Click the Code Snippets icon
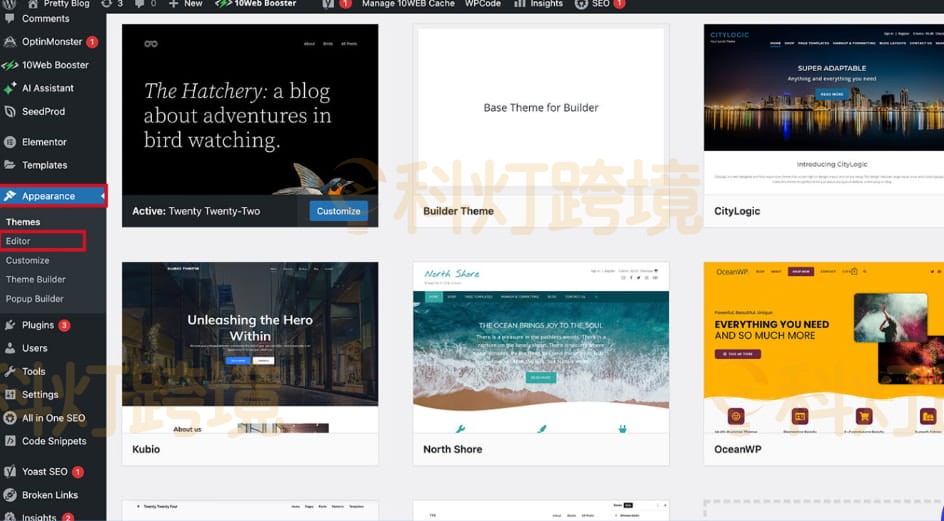 pos(10,441)
